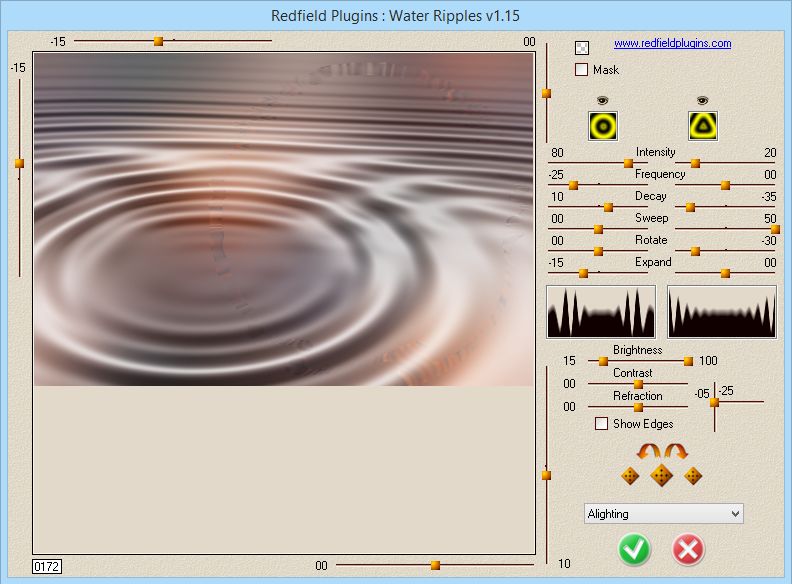Enable the Show Edges checkbox
The width and height of the screenshot is (792, 584).
click(601, 423)
